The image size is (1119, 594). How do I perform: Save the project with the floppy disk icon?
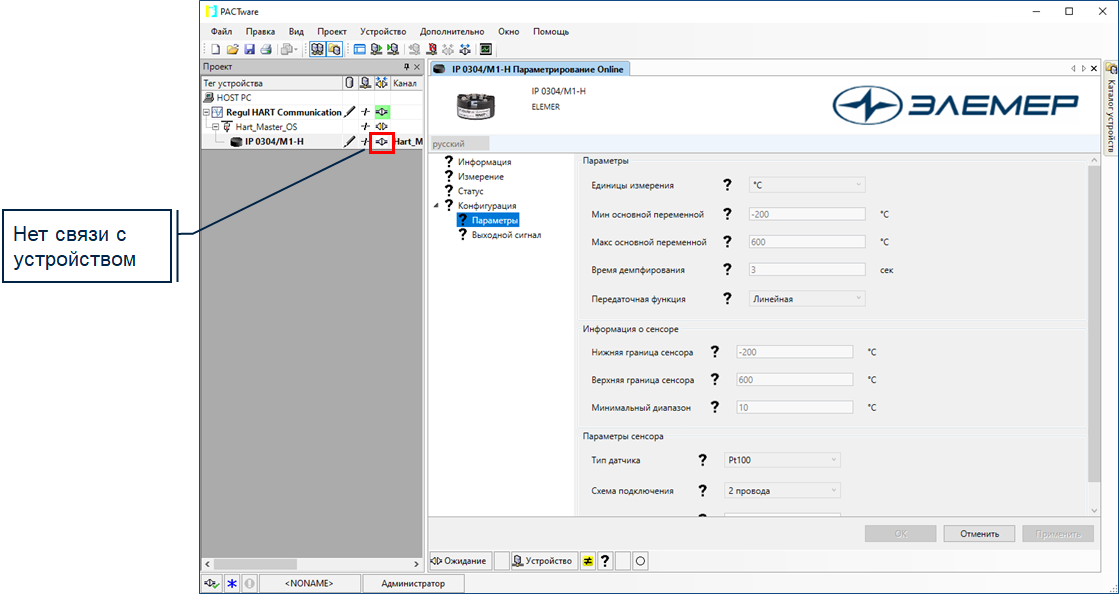249,49
